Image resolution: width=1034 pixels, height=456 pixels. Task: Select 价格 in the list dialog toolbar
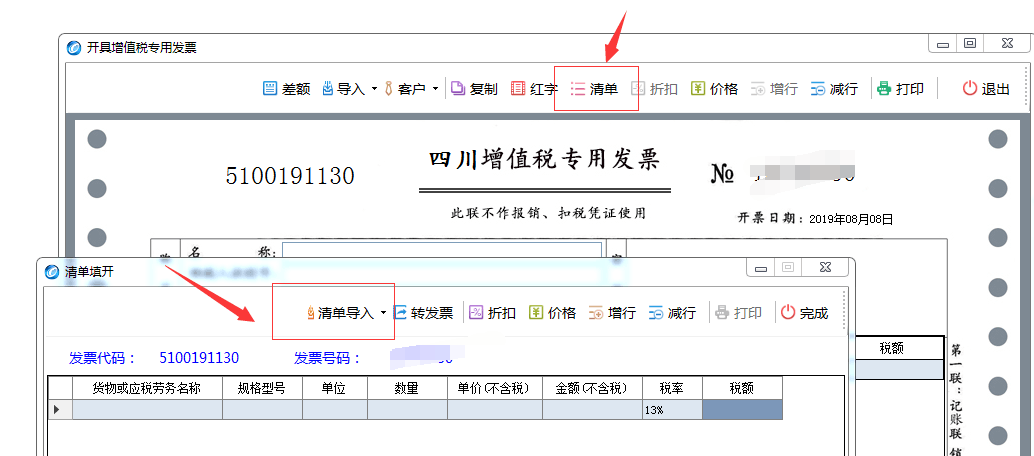click(x=553, y=313)
